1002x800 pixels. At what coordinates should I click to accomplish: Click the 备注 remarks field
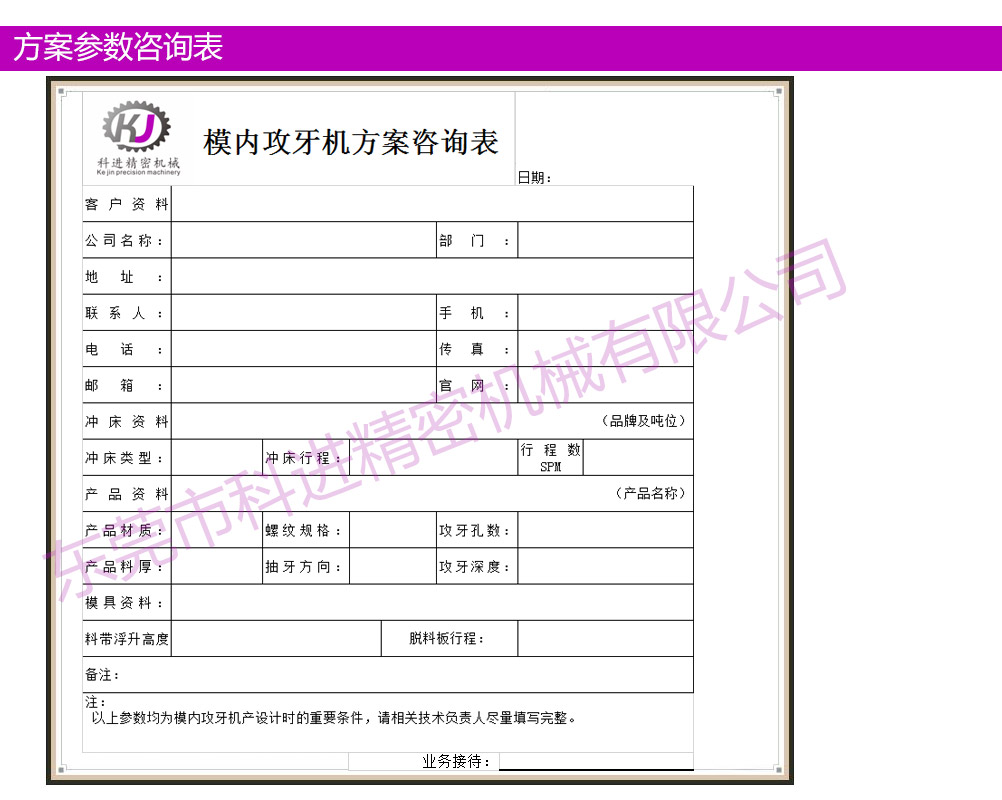388,675
